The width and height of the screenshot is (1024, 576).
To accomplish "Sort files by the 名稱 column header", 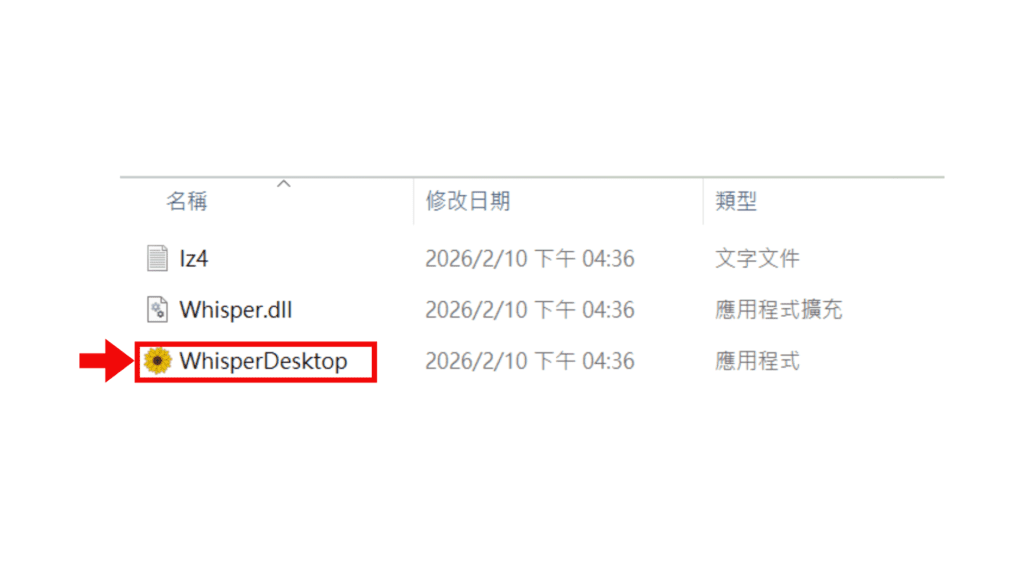I will point(187,201).
